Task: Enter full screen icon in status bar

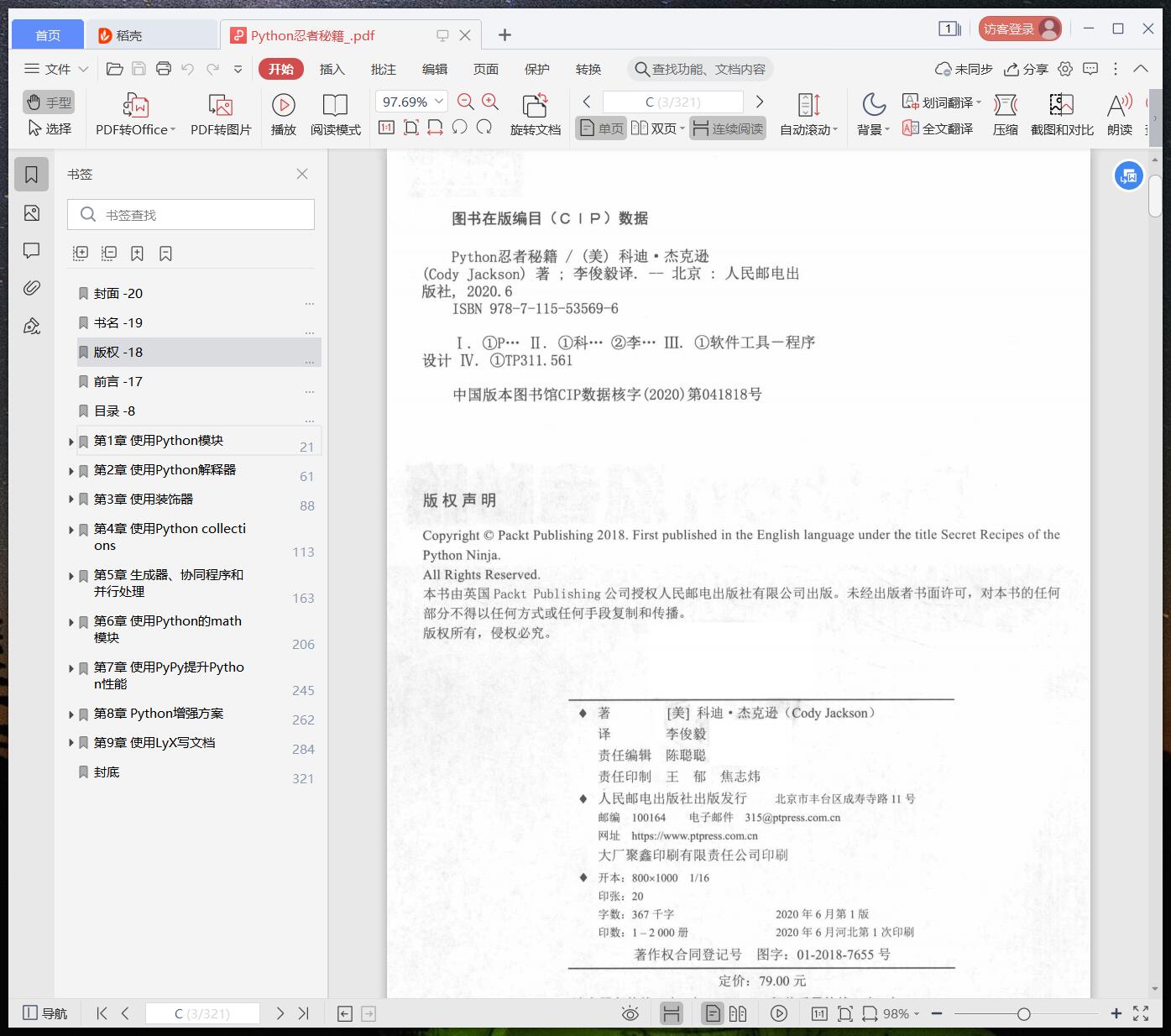Action: tap(1141, 1013)
